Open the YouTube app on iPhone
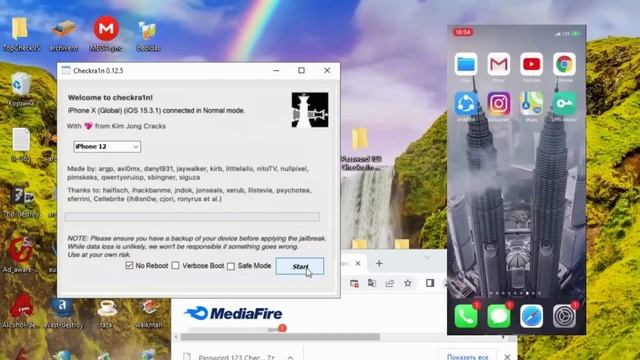 click(531, 64)
